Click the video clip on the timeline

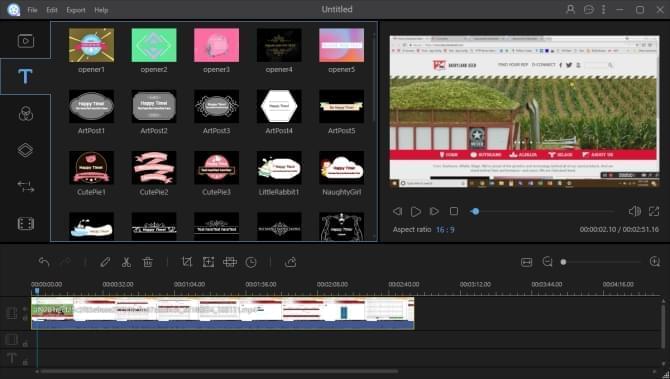(223, 313)
